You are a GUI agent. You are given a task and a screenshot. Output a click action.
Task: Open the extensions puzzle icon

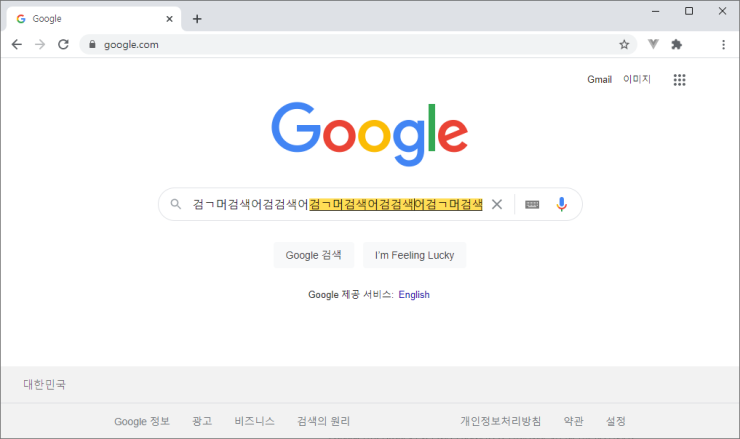tap(677, 44)
